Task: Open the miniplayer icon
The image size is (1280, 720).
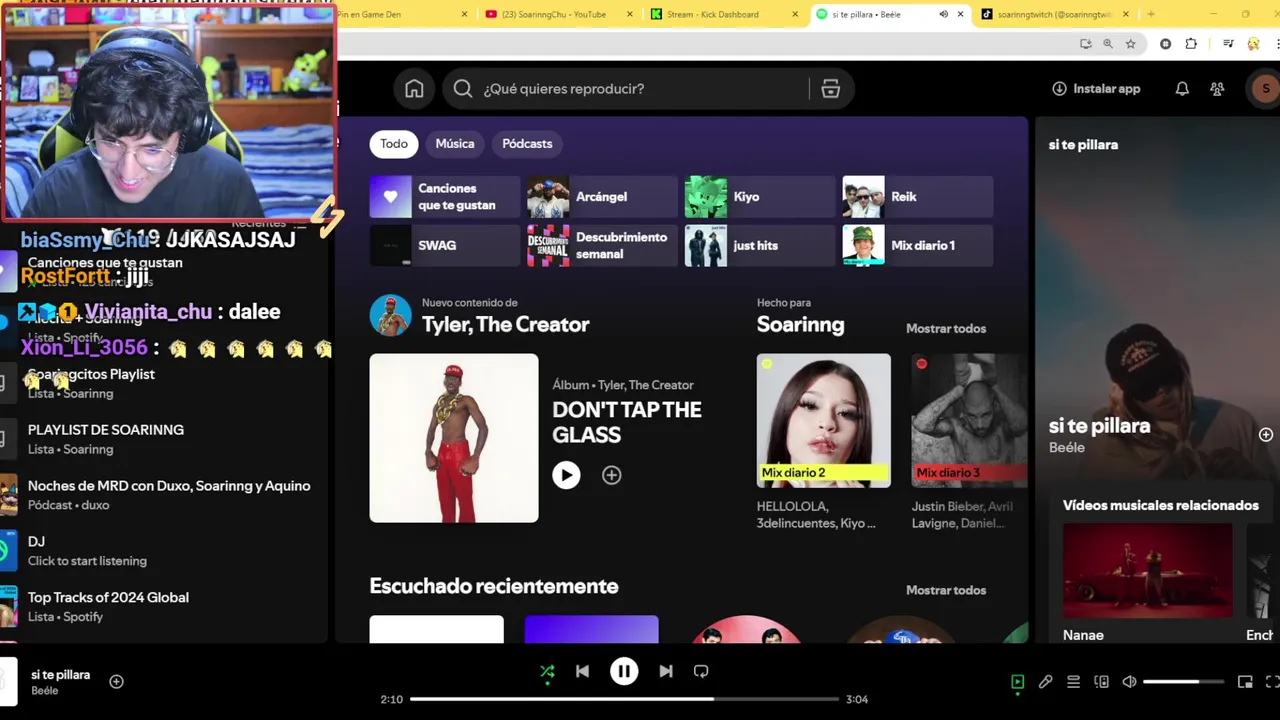Action: [x=1245, y=682]
